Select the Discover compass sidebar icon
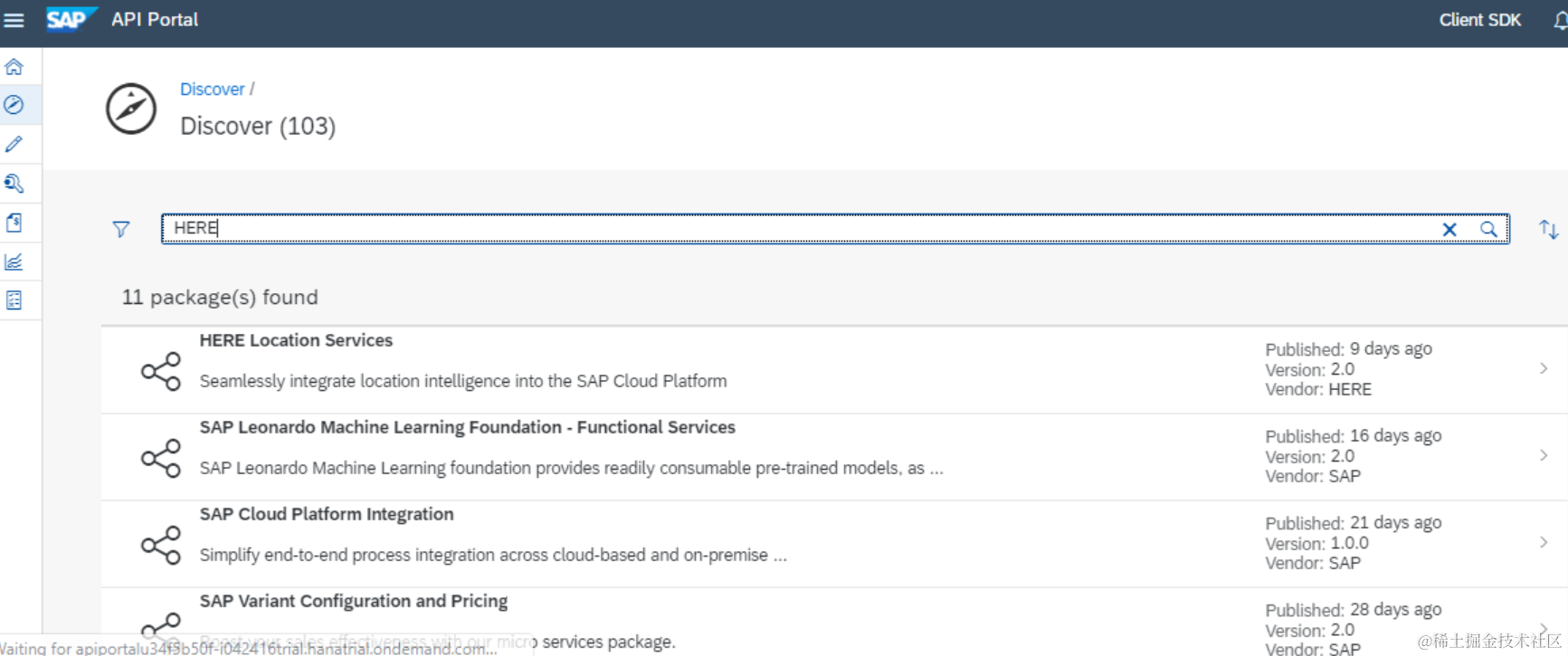 (14, 105)
